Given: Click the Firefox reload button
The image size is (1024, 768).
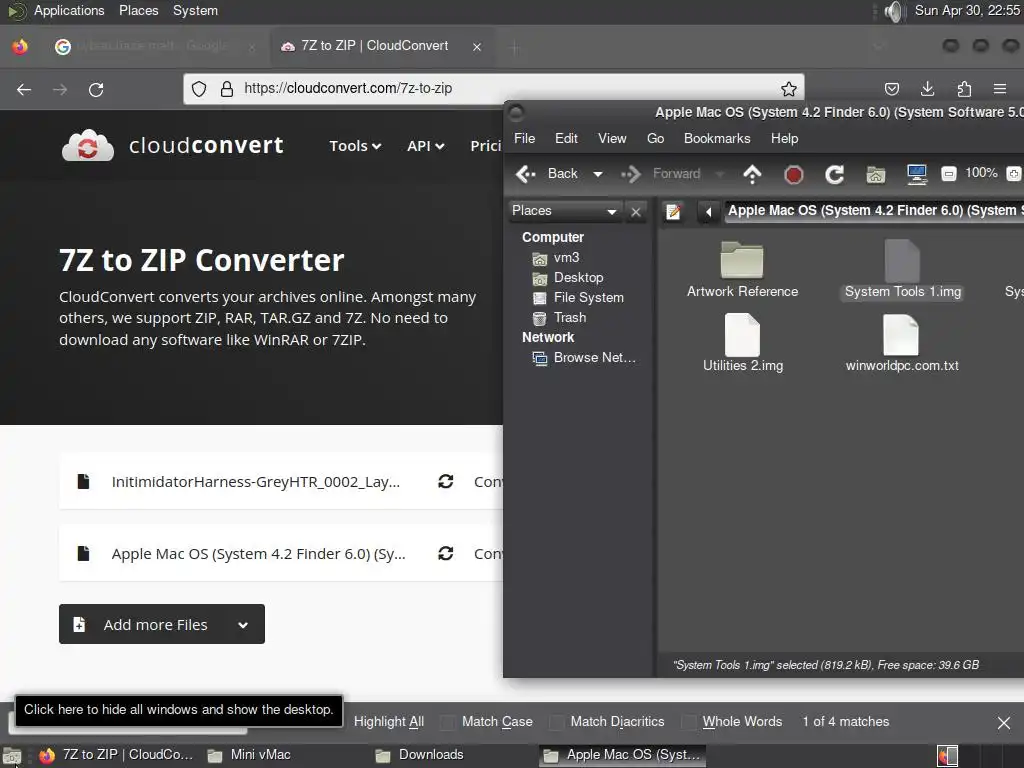Looking at the screenshot, I should coord(96,89).
